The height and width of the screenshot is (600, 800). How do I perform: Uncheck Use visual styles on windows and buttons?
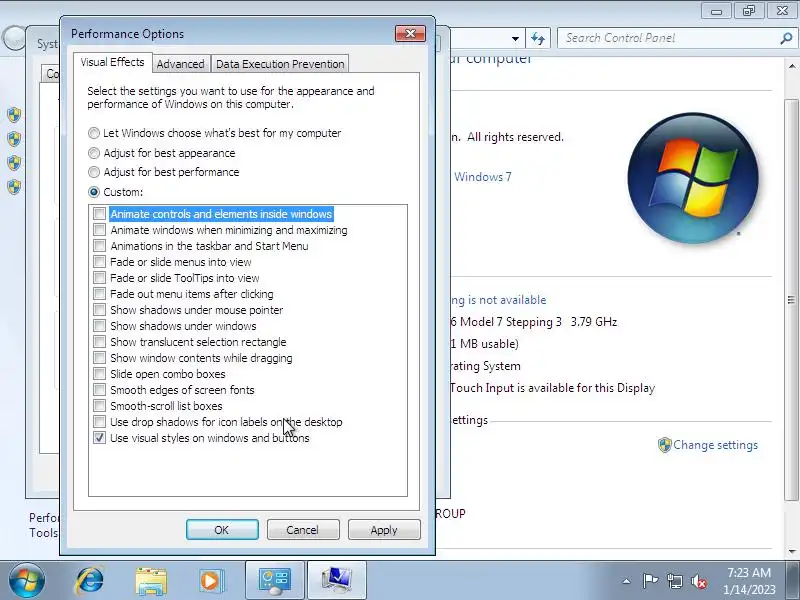pyautogui.click(x=99, y=438)
